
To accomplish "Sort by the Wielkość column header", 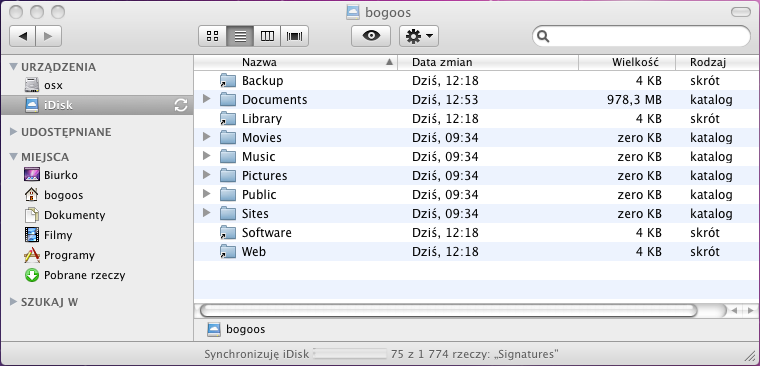I will point(627,62).
